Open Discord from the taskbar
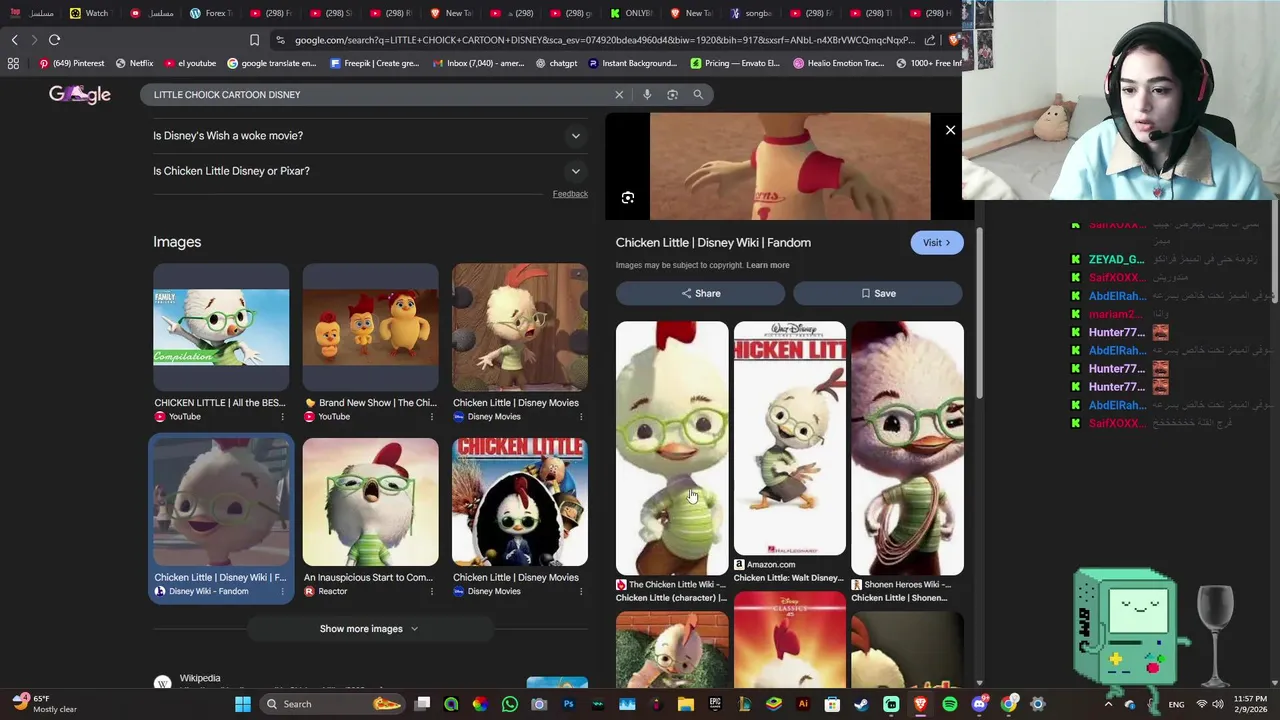Viewport: 1280px width, 720px height. pos(979,704)
